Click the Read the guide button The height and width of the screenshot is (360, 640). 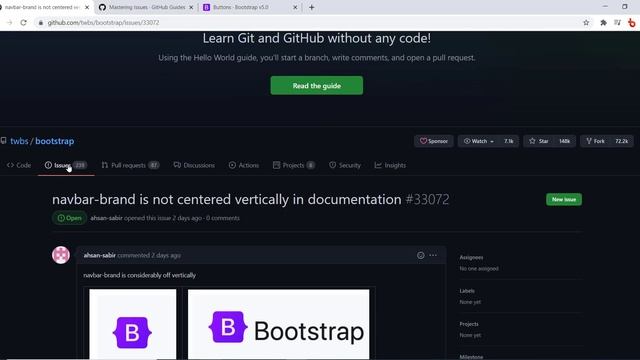click(316, 86)
